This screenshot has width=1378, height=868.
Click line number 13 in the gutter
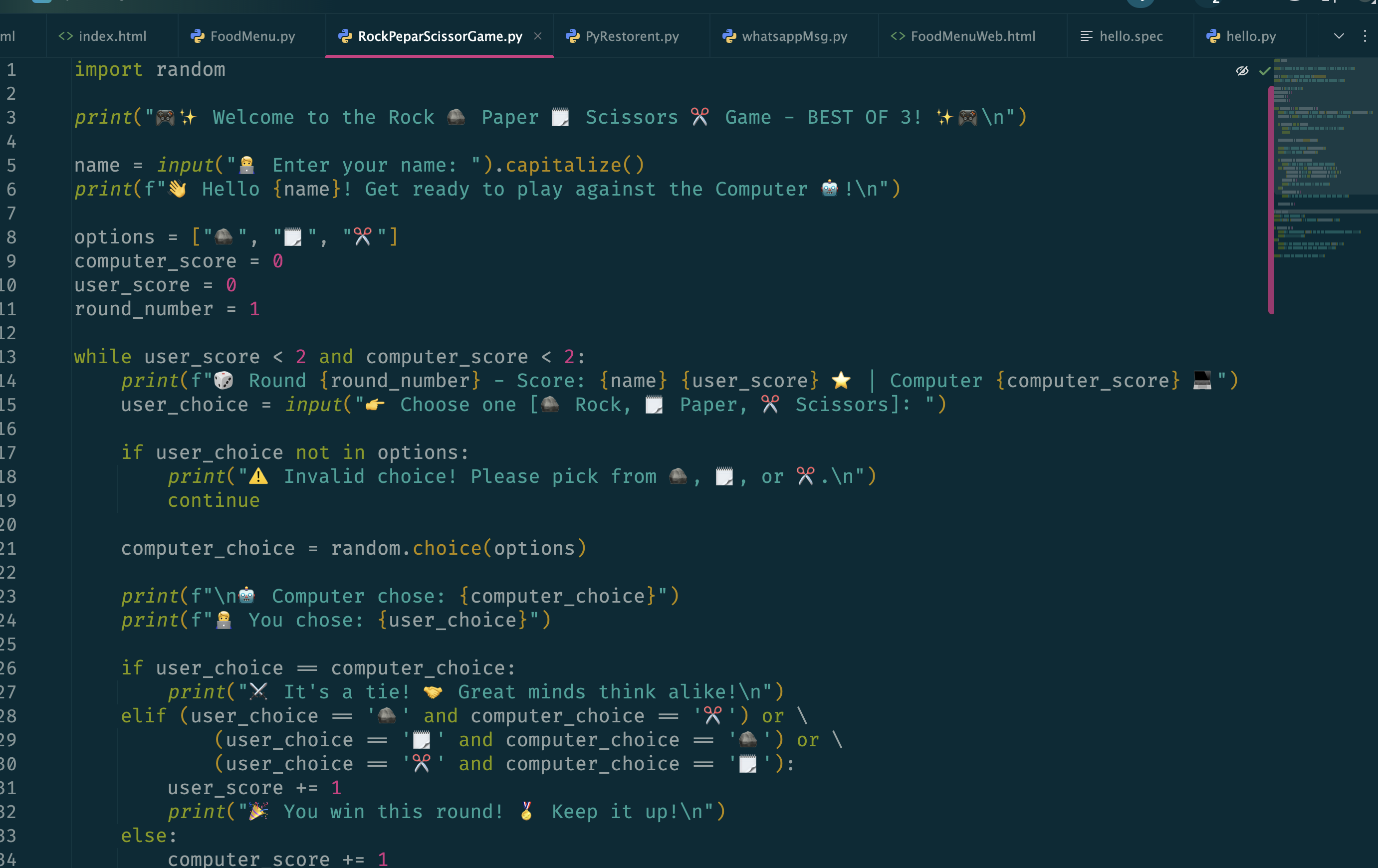(8, 357)
